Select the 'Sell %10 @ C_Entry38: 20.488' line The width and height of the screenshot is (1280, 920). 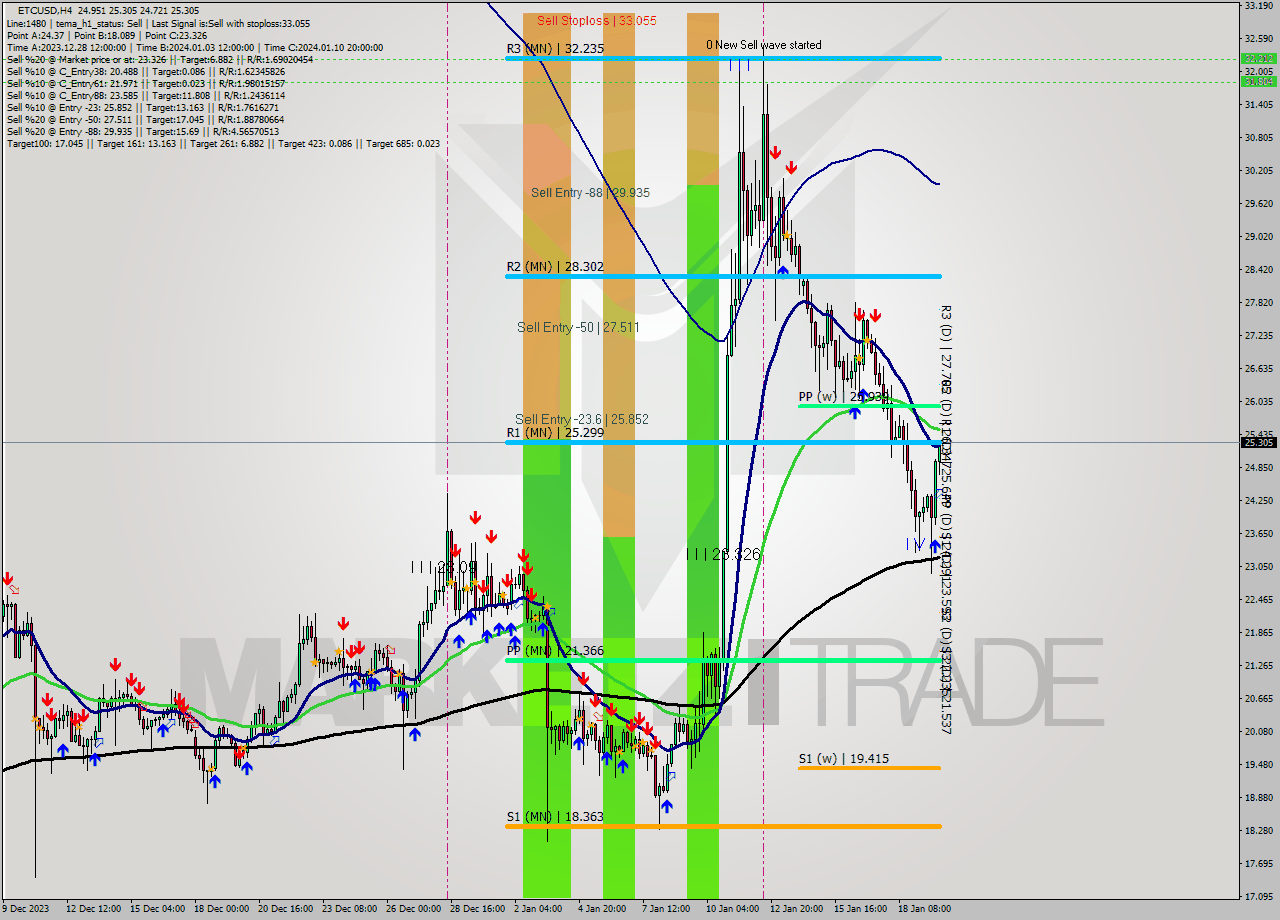[145, 71]
